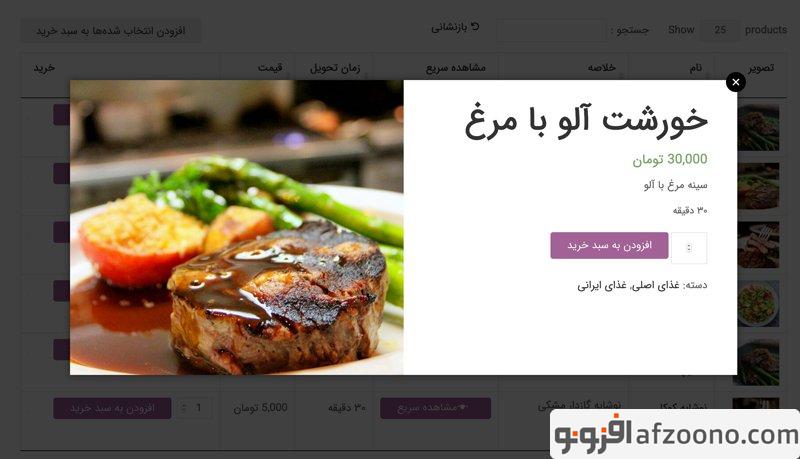Click the afzoono.com logo
Screen dimensions: 800x459
pos(675,435)
